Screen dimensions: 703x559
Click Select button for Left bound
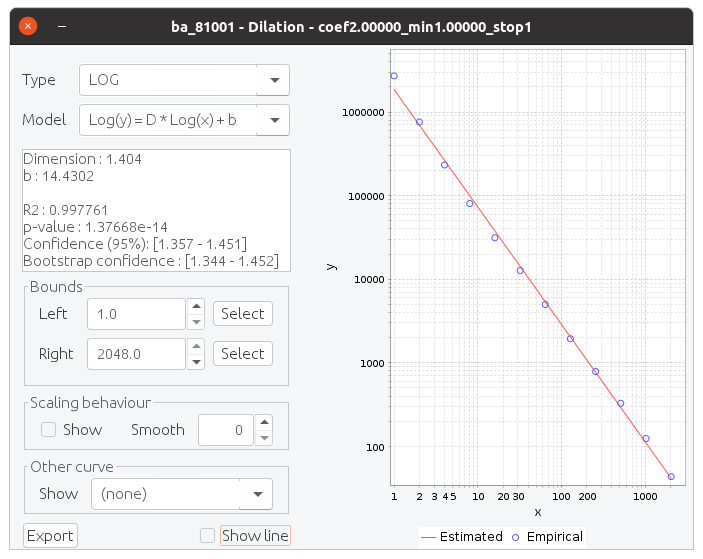click(x=242, y=314)
